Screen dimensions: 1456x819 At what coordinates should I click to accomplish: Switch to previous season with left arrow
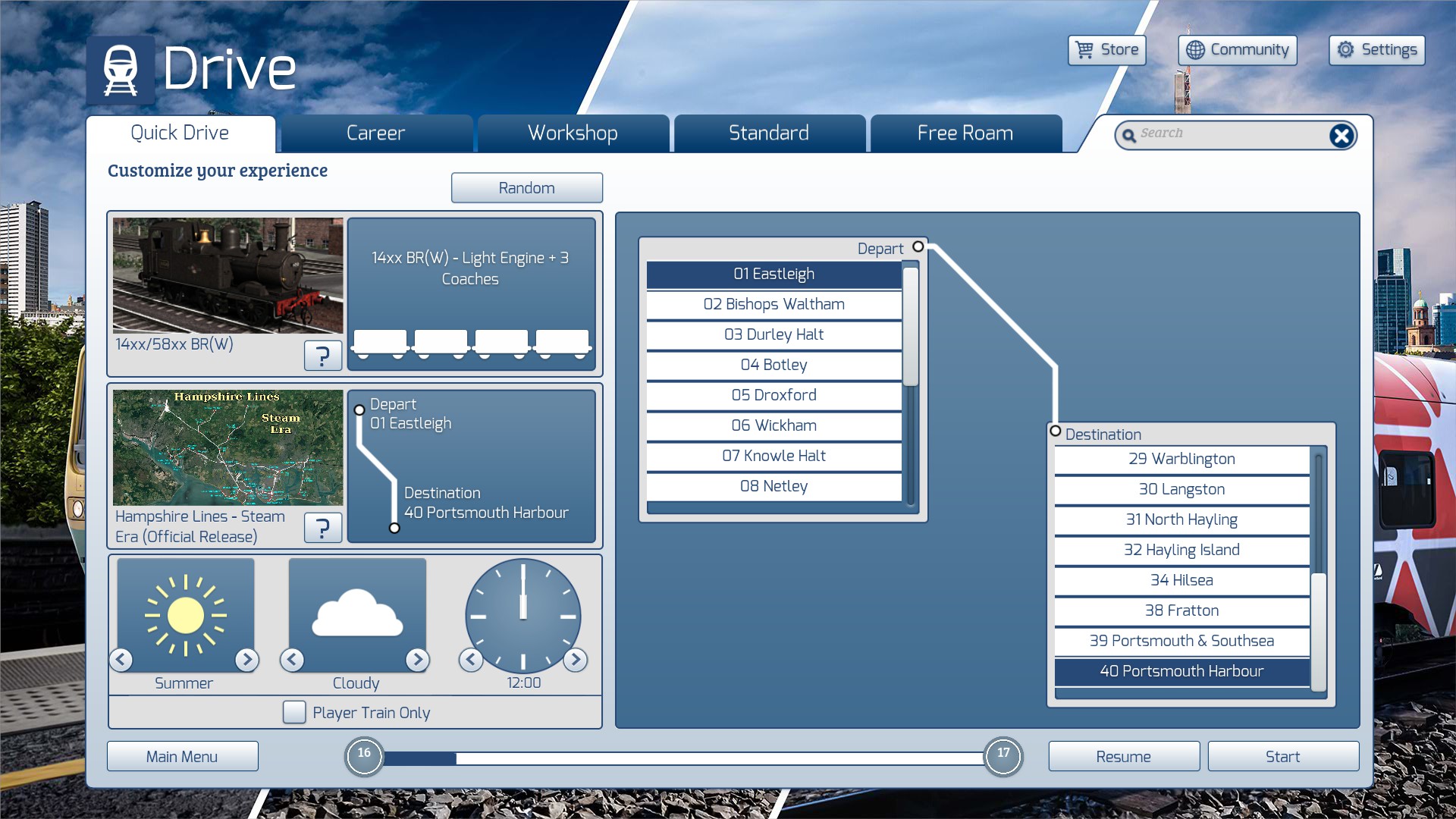point(121,660)
